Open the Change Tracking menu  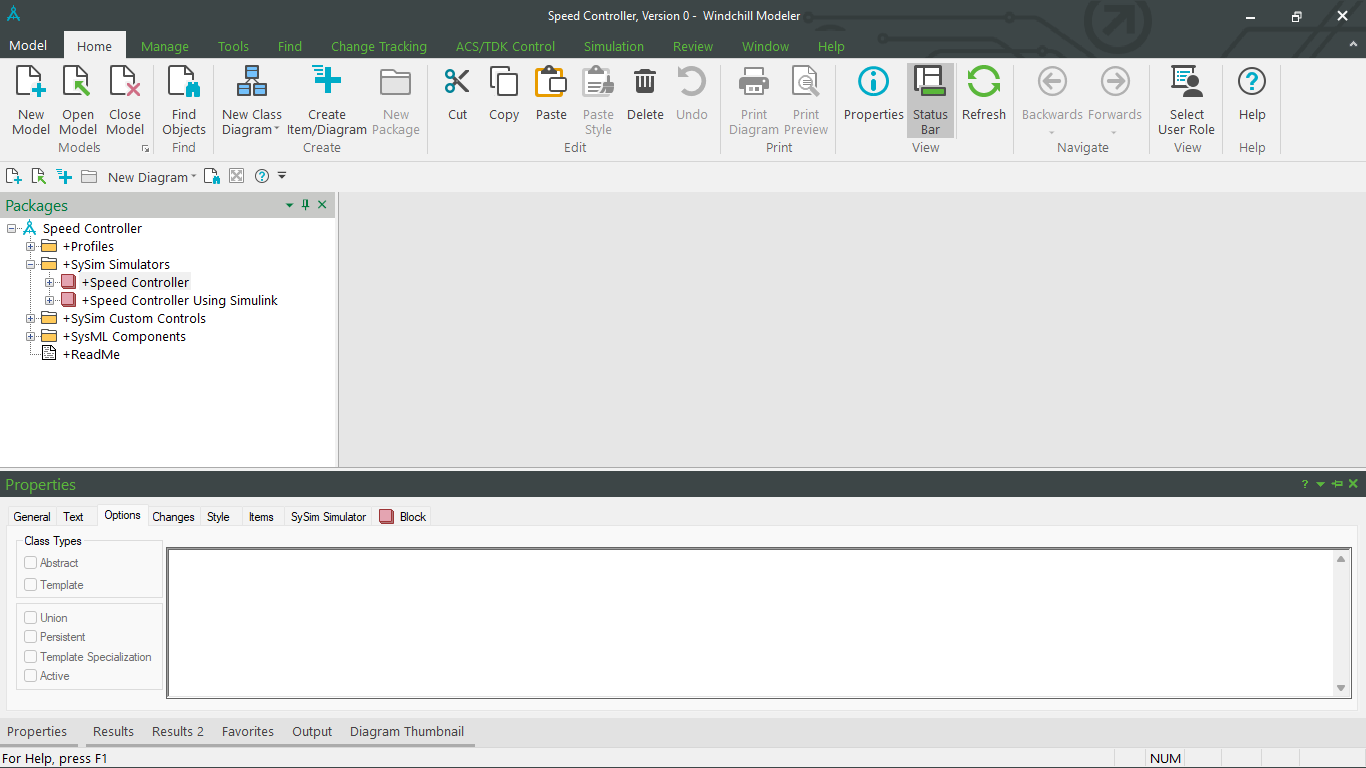[378, 46]
